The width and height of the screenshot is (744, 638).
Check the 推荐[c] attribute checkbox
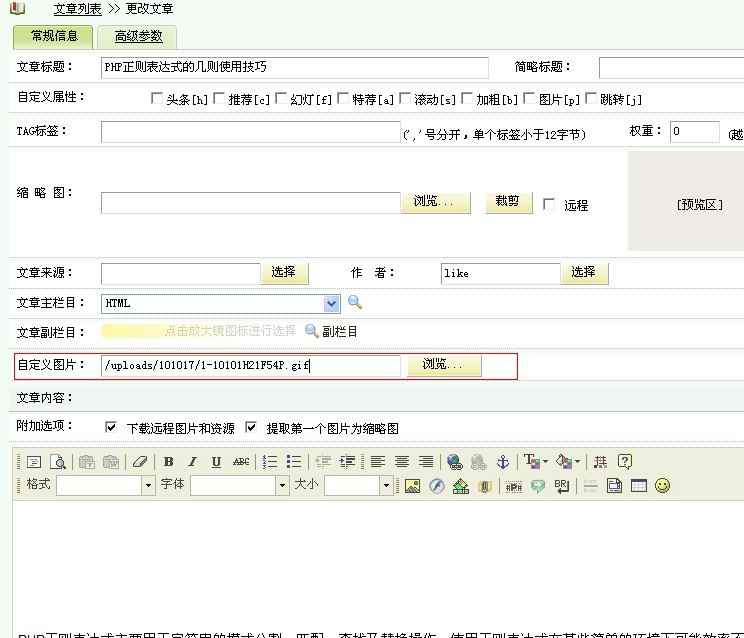218,98
